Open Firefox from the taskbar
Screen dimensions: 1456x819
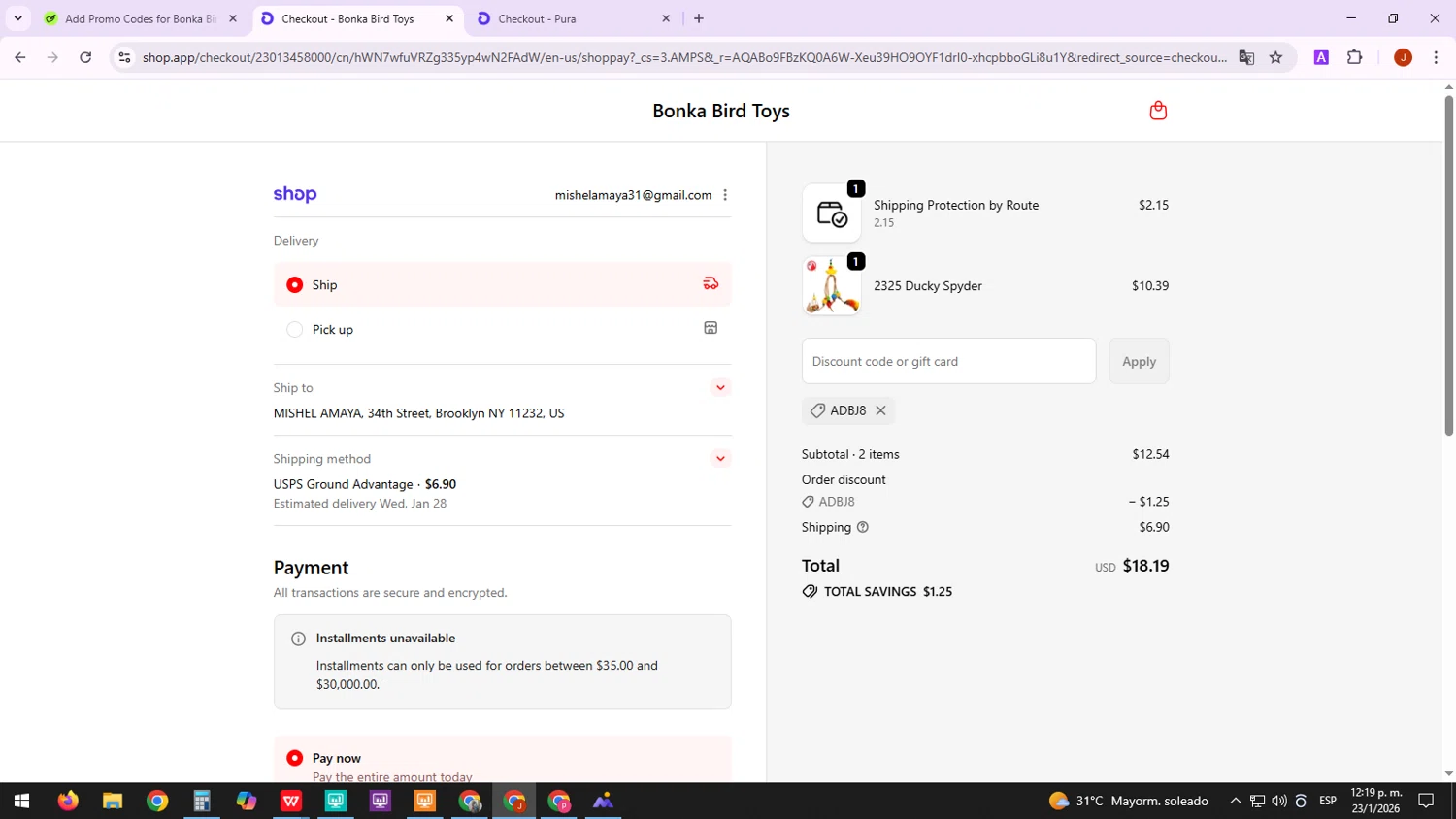coord(67,801)
